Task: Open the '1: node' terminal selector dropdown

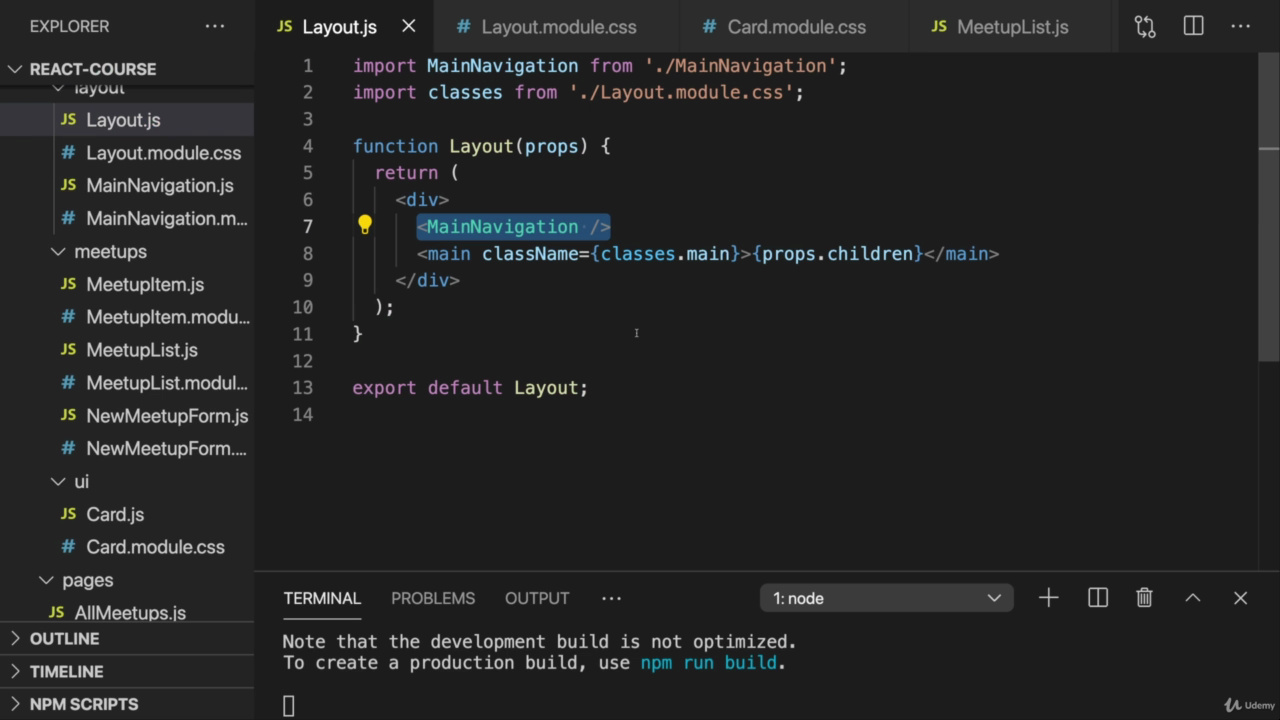Action: click(x=886, y=598)
